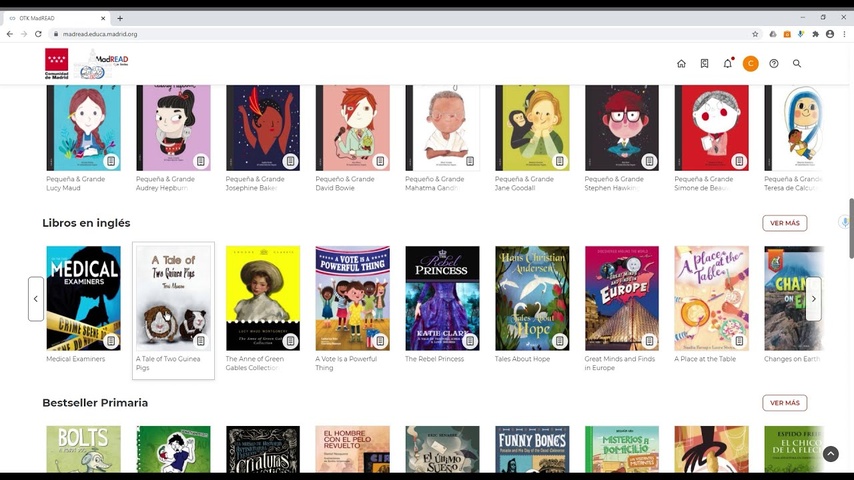Click VER MÁS for Libros en inglés
The width and height of the screenshot is (854, 480).
pos(785,223)
